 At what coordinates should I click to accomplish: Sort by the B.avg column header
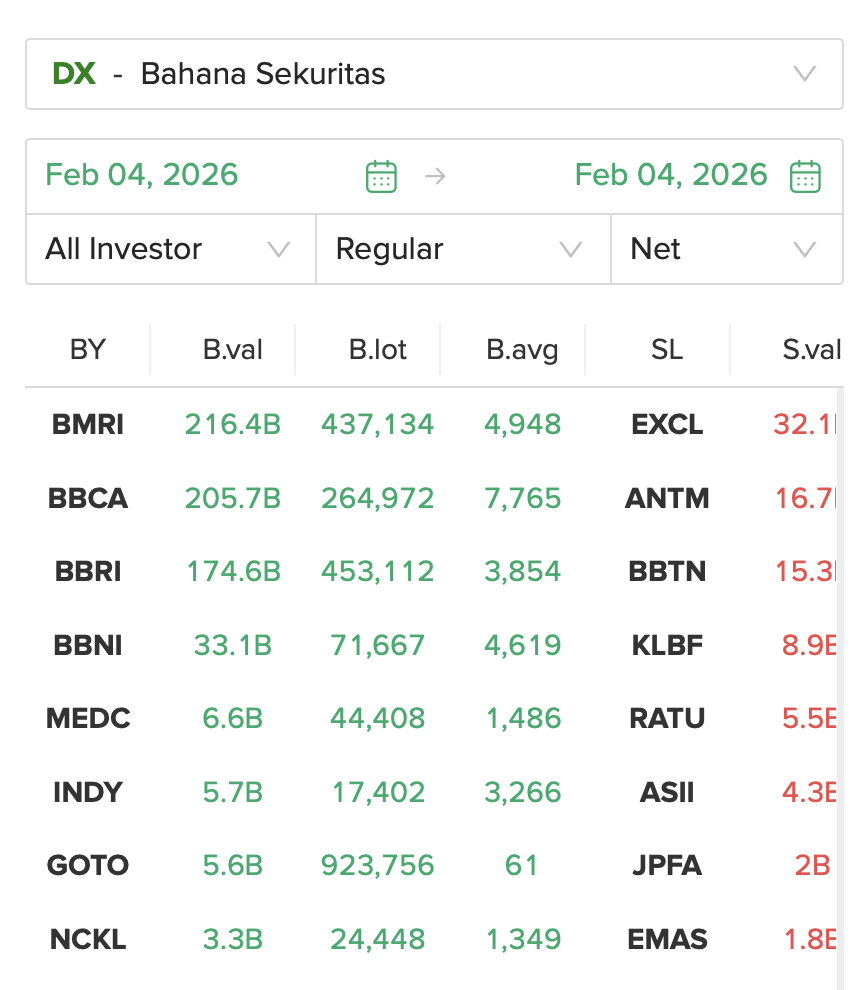pos(522,350)
